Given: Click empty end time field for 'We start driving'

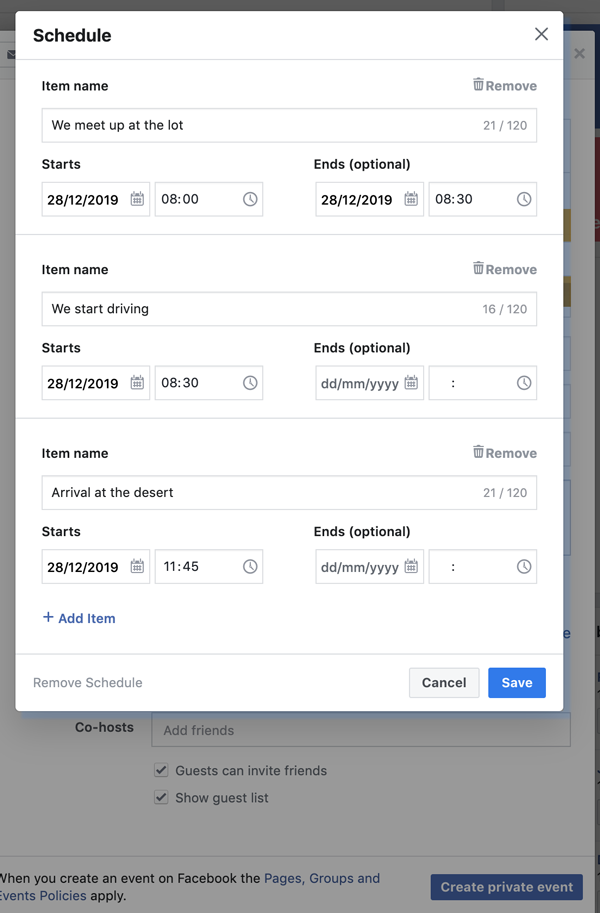Looking at the screenshot, I should click(482, 383).
